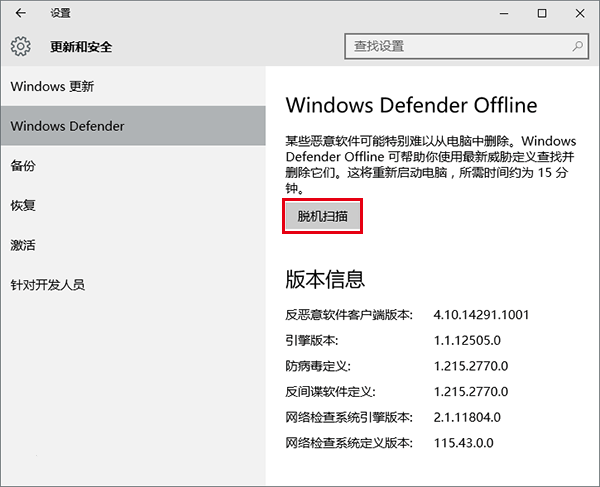Image resolution: width=600 pixels, height=487 pixels.
Task: Click the 版本信息 heading
Action: point(325,279)
